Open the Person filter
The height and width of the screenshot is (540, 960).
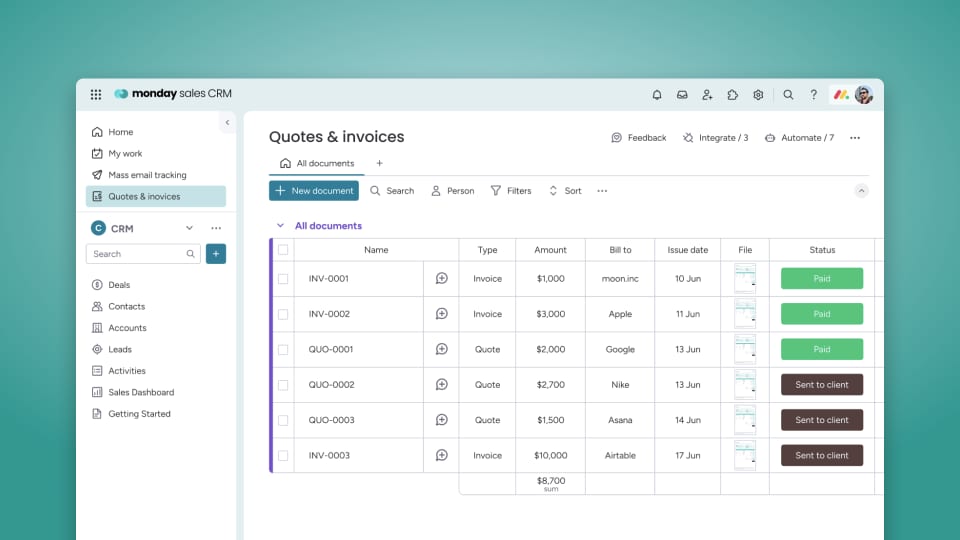(x=452, y=191)
